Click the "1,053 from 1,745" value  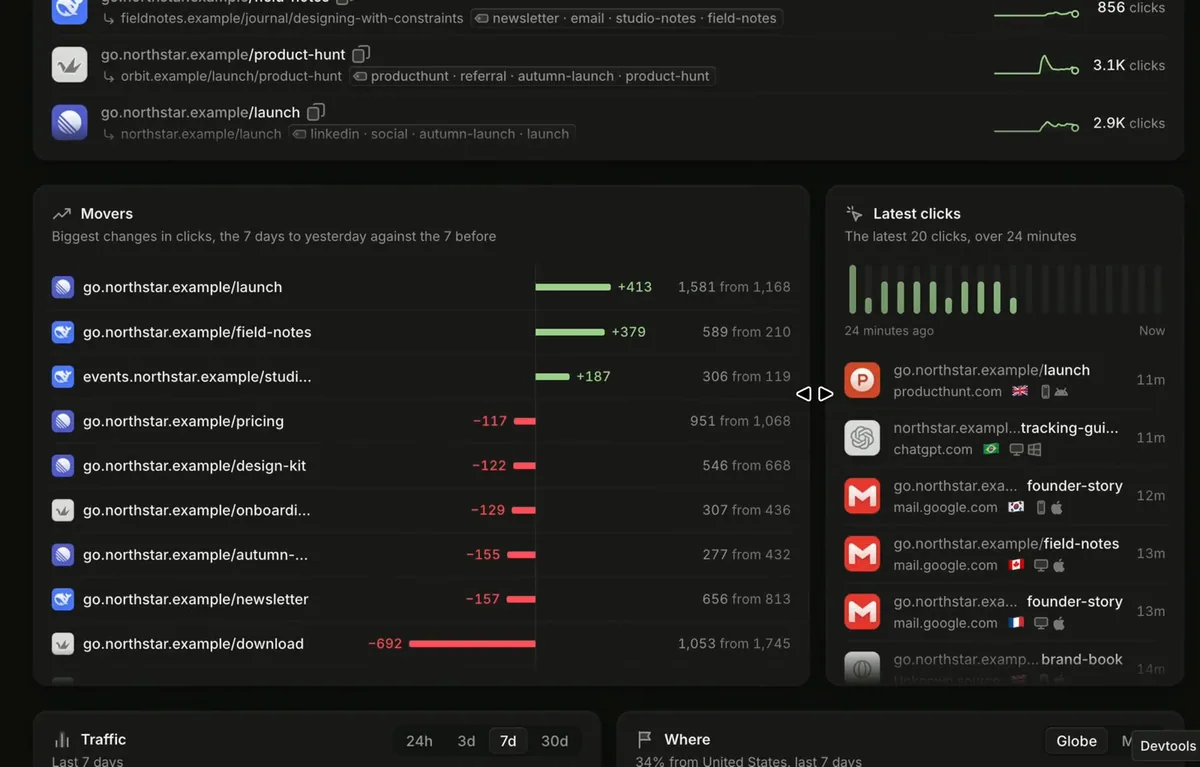(734, 644)
